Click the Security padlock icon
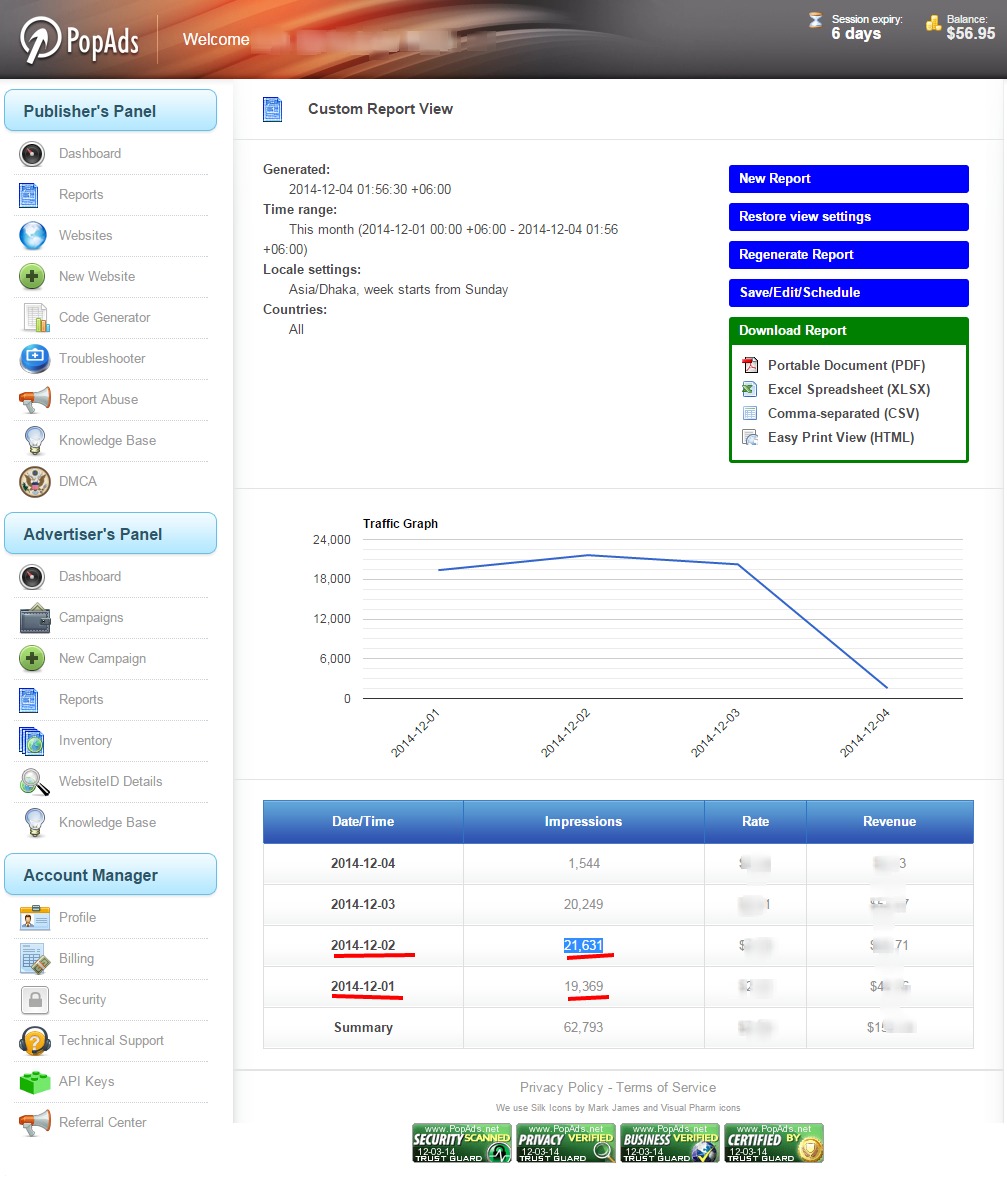This screenshot has width=1007, height=1179. tap(35, 1000)
